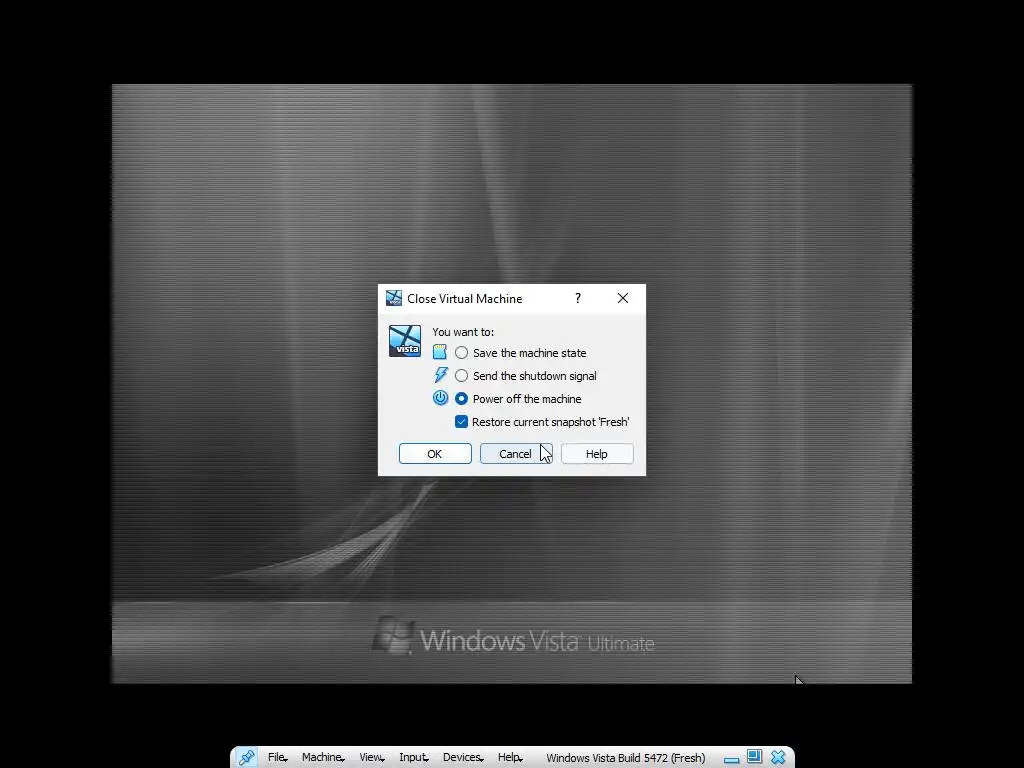
Task: Click the mini toolbar close VM icon
Action: [778, 757]
